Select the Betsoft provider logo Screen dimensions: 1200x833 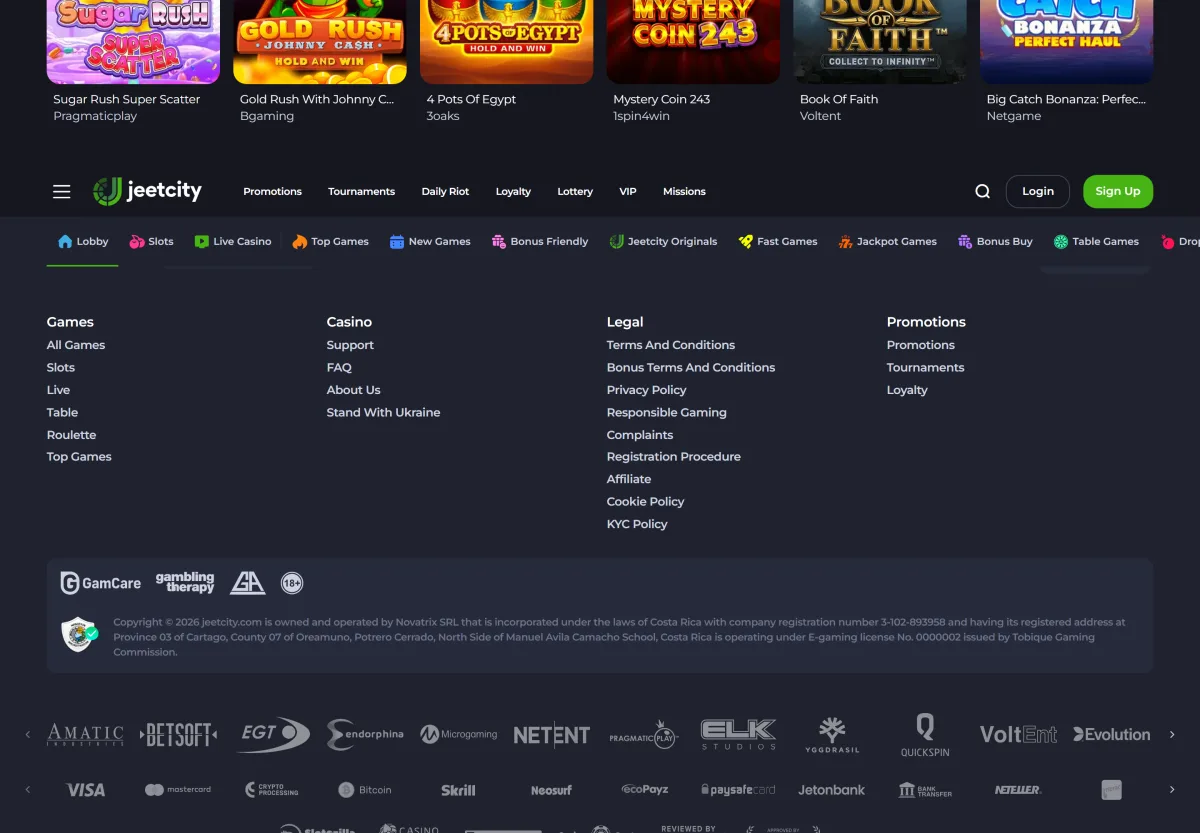coord(179,735)
